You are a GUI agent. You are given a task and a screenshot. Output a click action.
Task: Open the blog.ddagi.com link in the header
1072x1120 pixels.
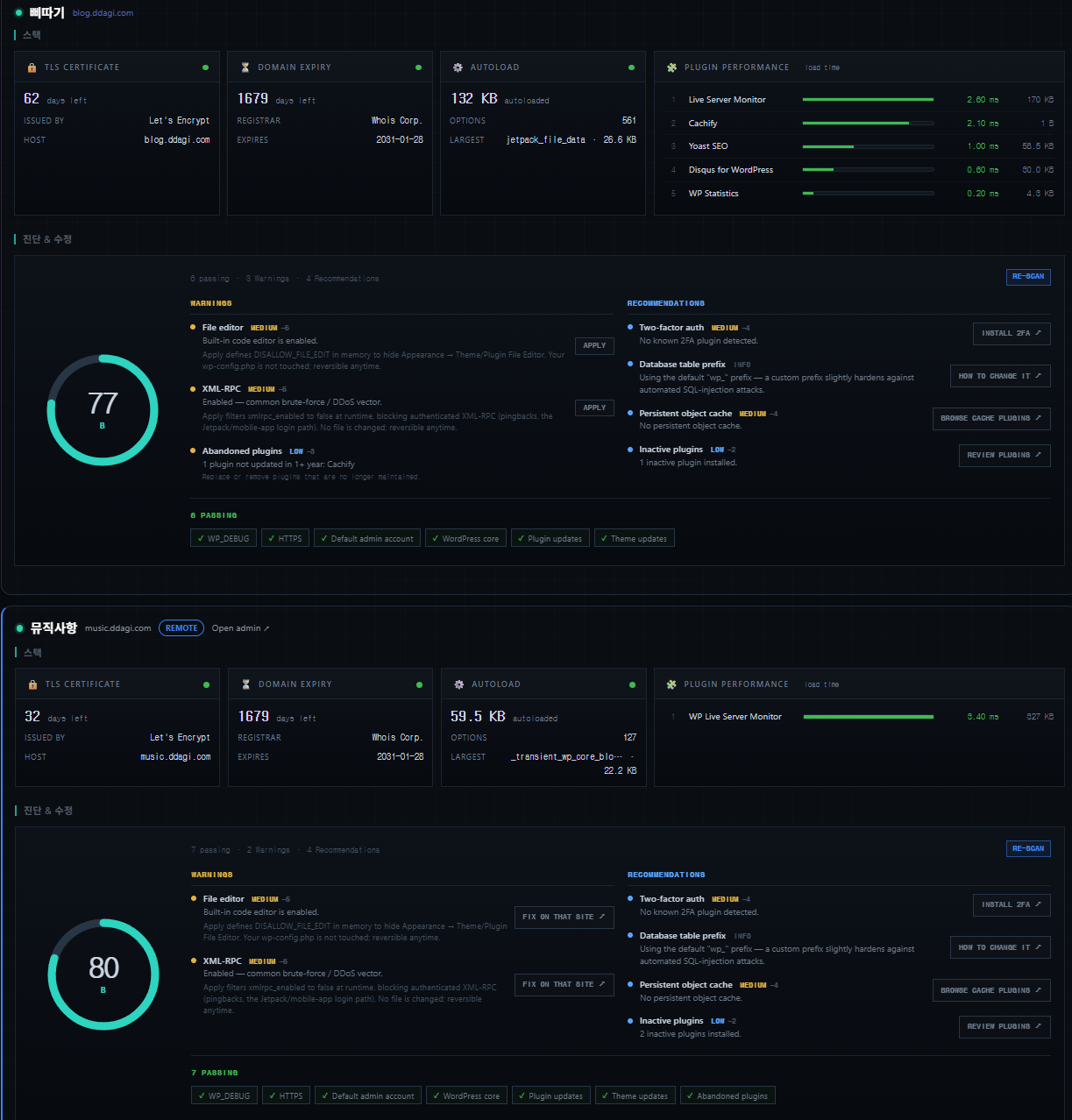click(x=103, y=13)
